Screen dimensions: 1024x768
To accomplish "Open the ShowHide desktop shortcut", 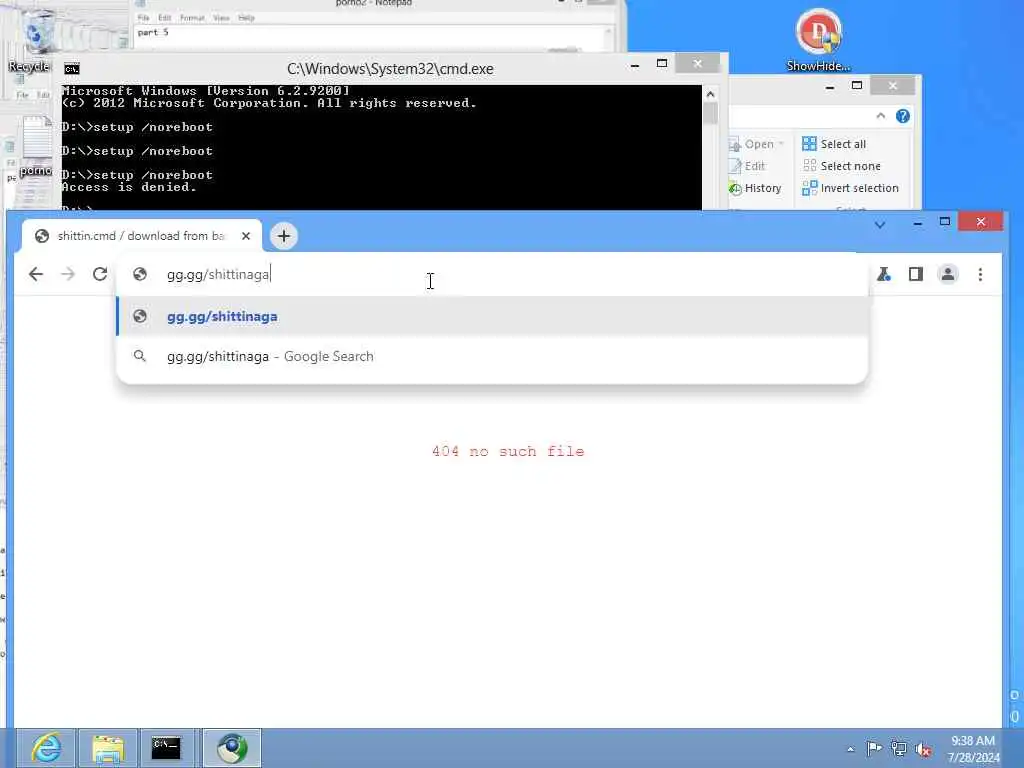I will click(818, 39).
